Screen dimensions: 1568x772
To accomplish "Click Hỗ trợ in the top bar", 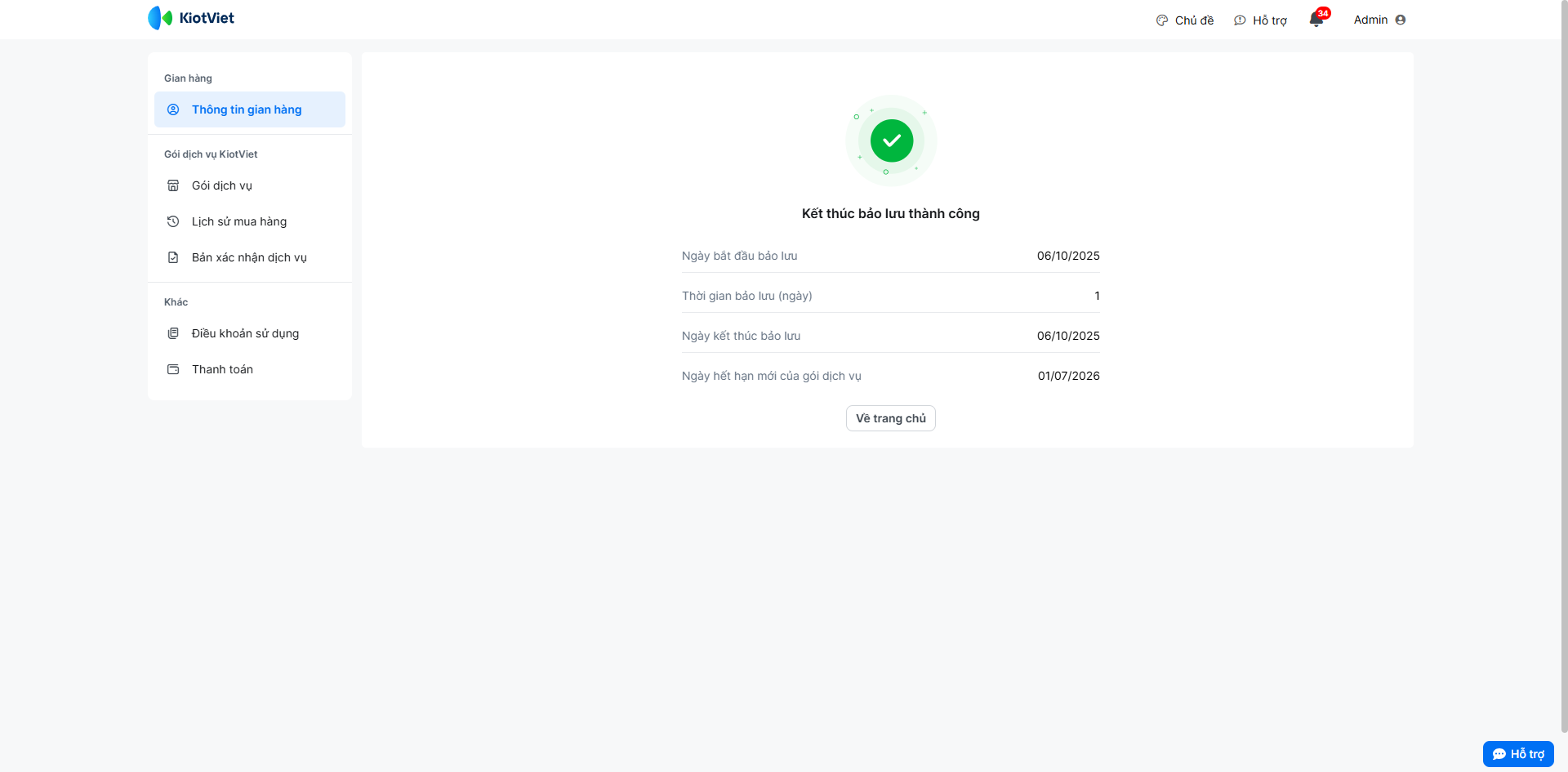I will coord(1260,20).
